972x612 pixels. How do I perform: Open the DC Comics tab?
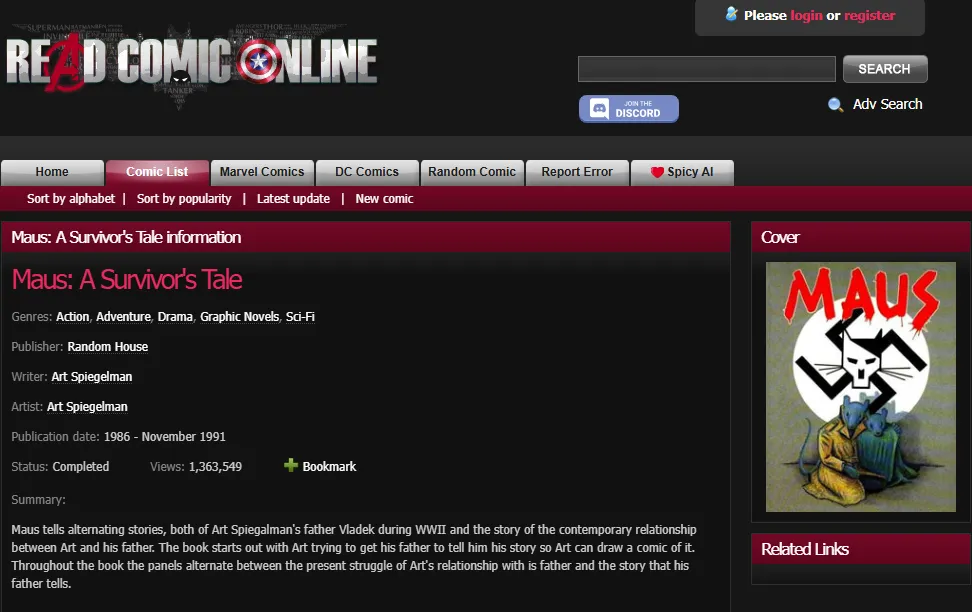point(367,172)
